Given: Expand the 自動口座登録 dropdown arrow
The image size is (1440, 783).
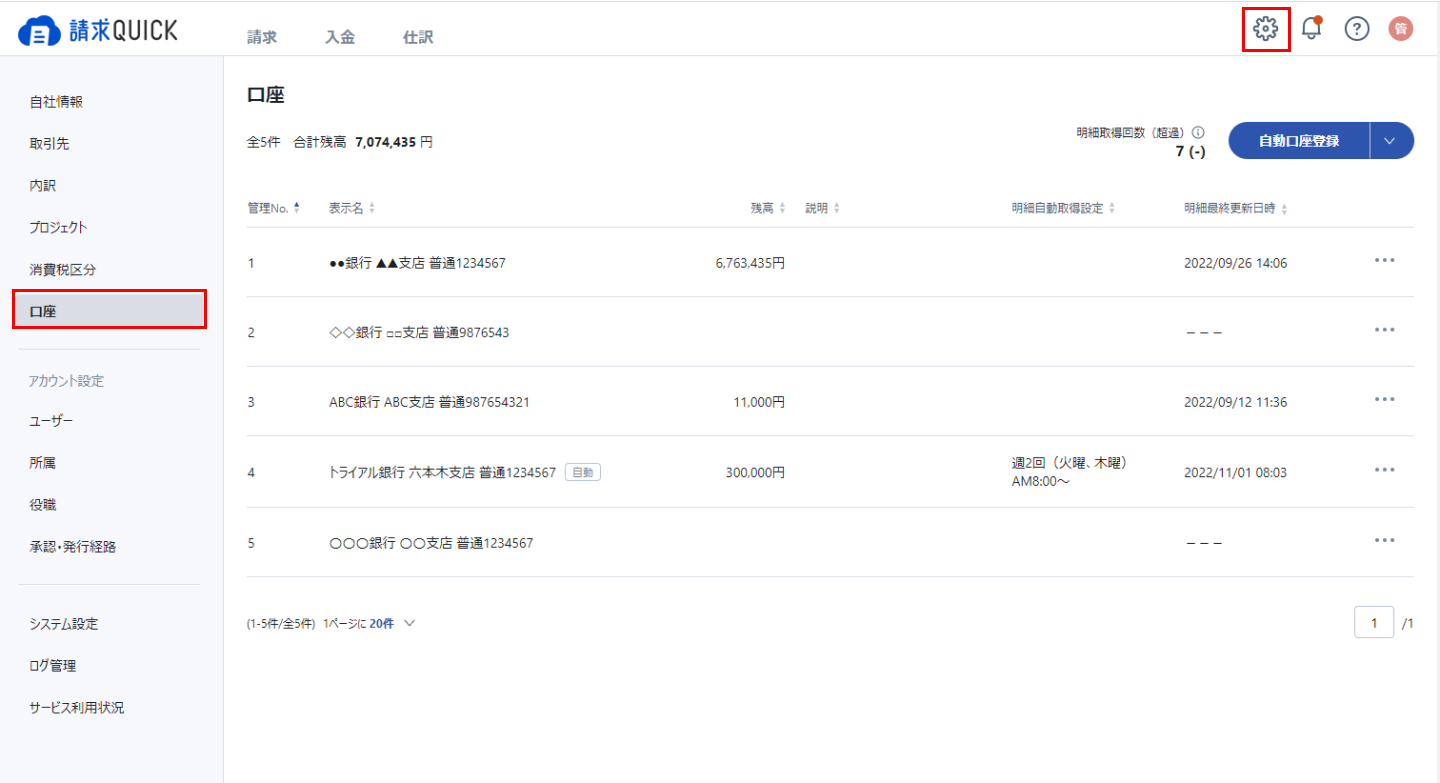Looking at the screenshot, I should [x=1390, y=141].
